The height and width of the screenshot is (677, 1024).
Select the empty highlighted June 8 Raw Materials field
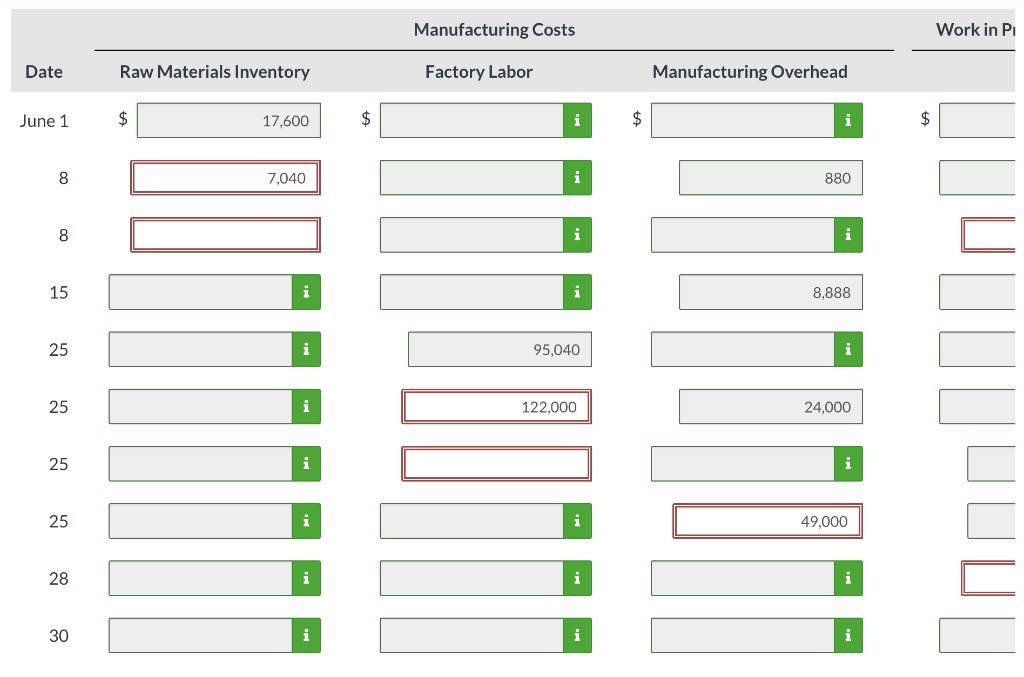click(225, 234)
